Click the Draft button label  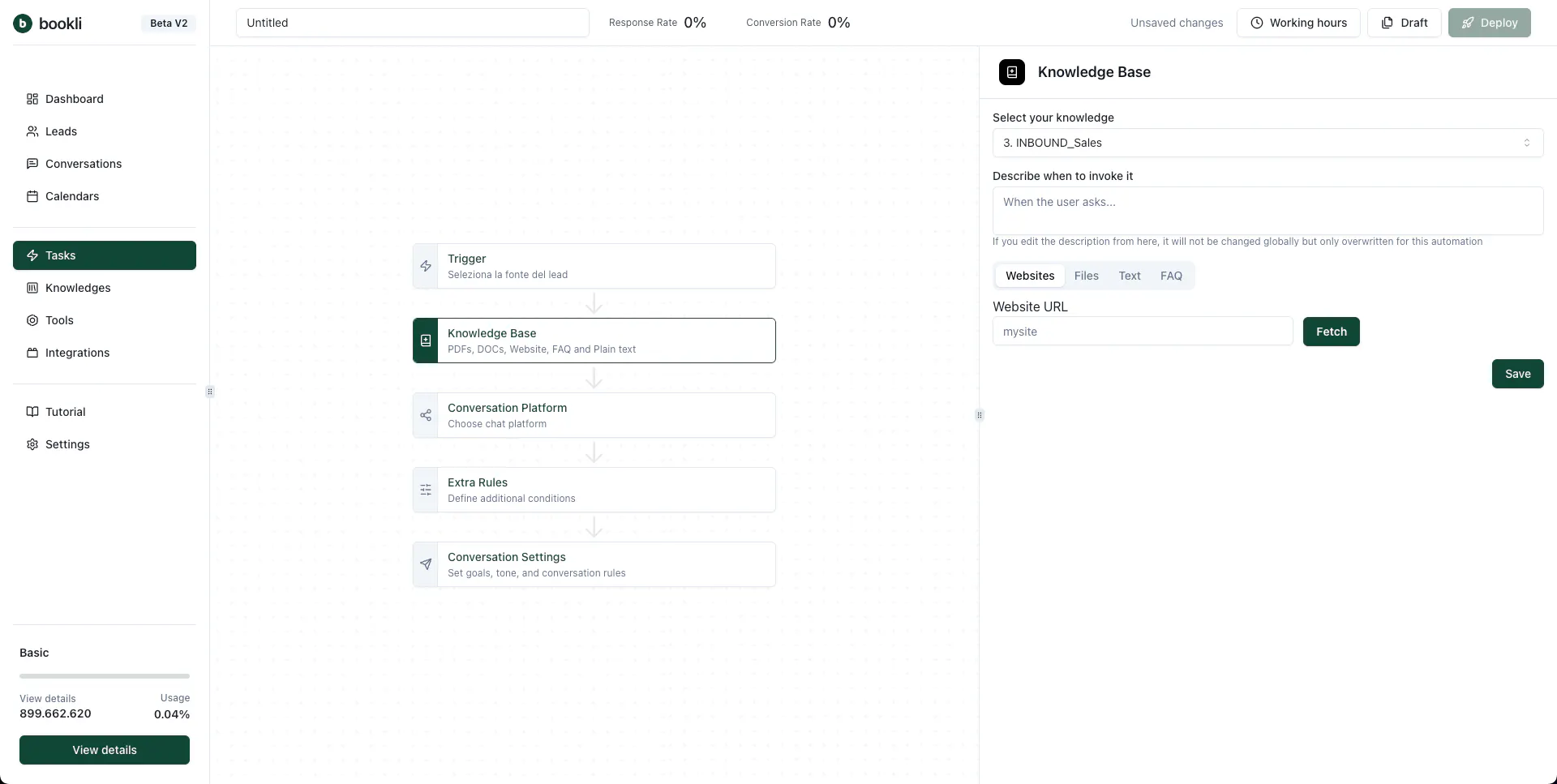click(1414, 23)
